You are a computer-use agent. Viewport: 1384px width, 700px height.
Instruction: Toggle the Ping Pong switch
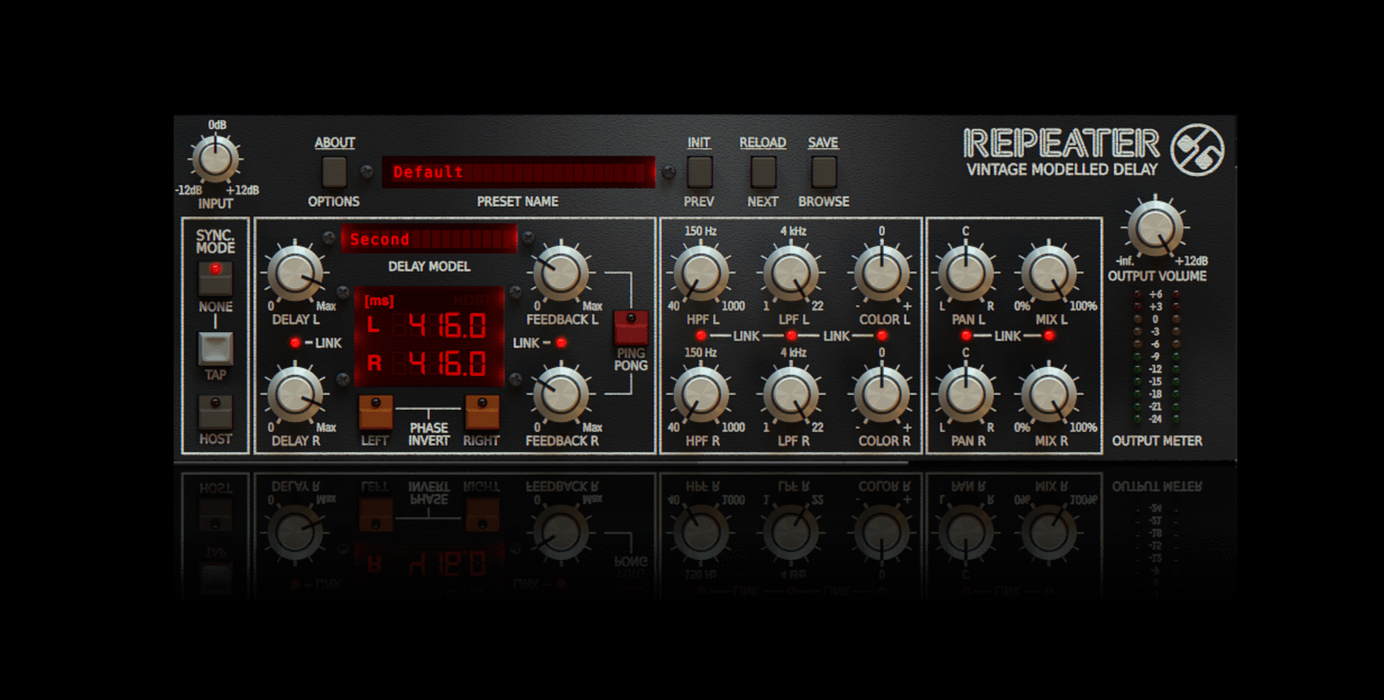(631, 326)
